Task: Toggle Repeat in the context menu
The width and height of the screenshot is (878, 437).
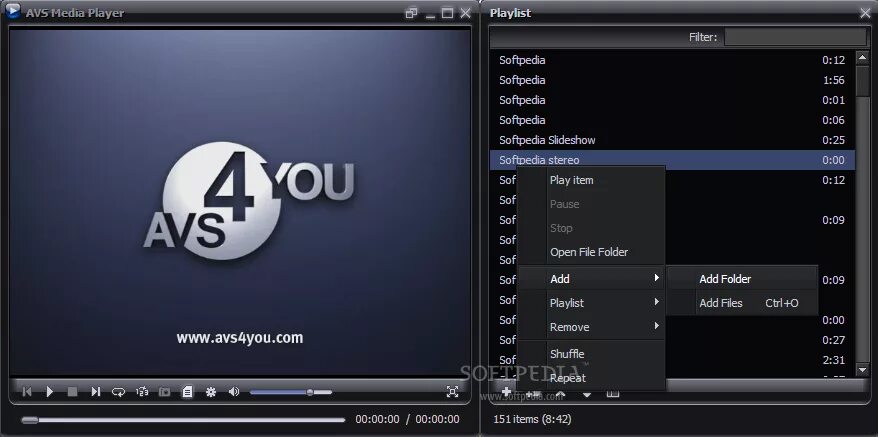Action: tap(591, 378)
